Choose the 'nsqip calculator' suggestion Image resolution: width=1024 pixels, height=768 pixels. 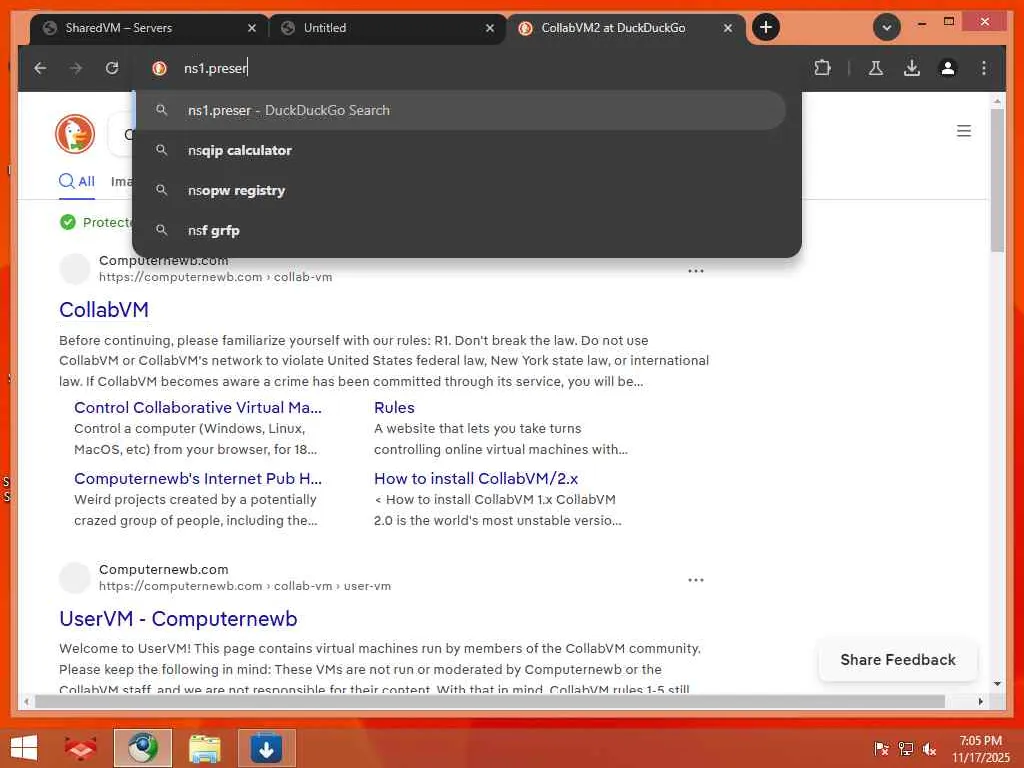(x=460, y=150)
